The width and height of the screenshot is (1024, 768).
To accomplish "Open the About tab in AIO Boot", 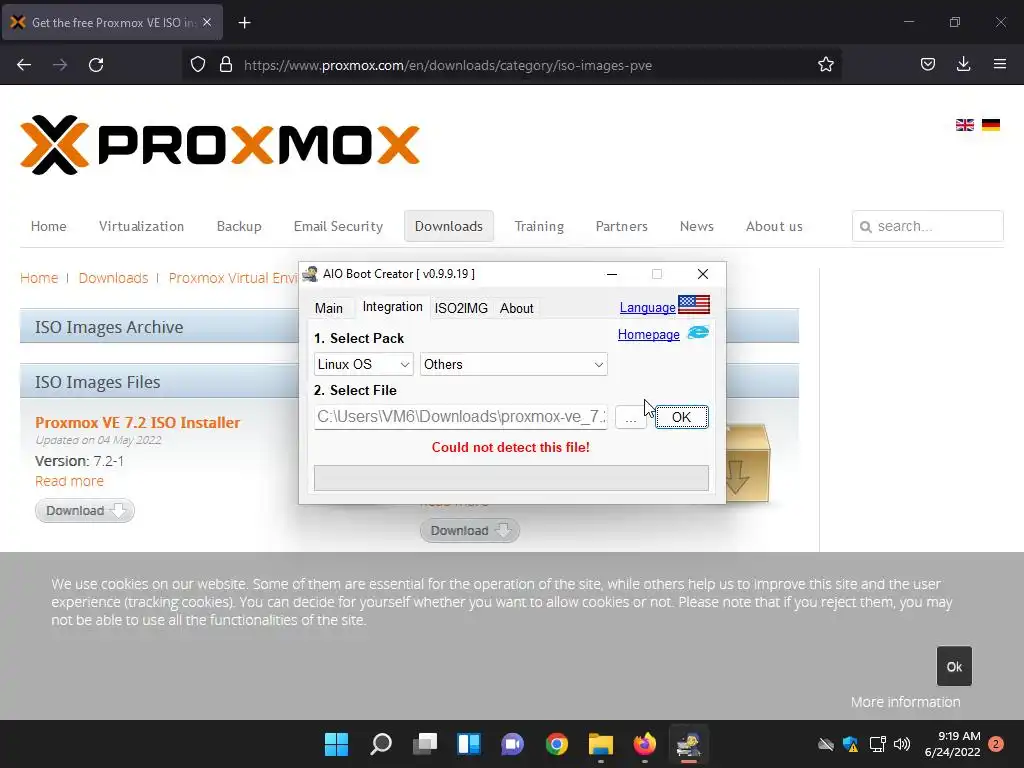I will (517, 308).
